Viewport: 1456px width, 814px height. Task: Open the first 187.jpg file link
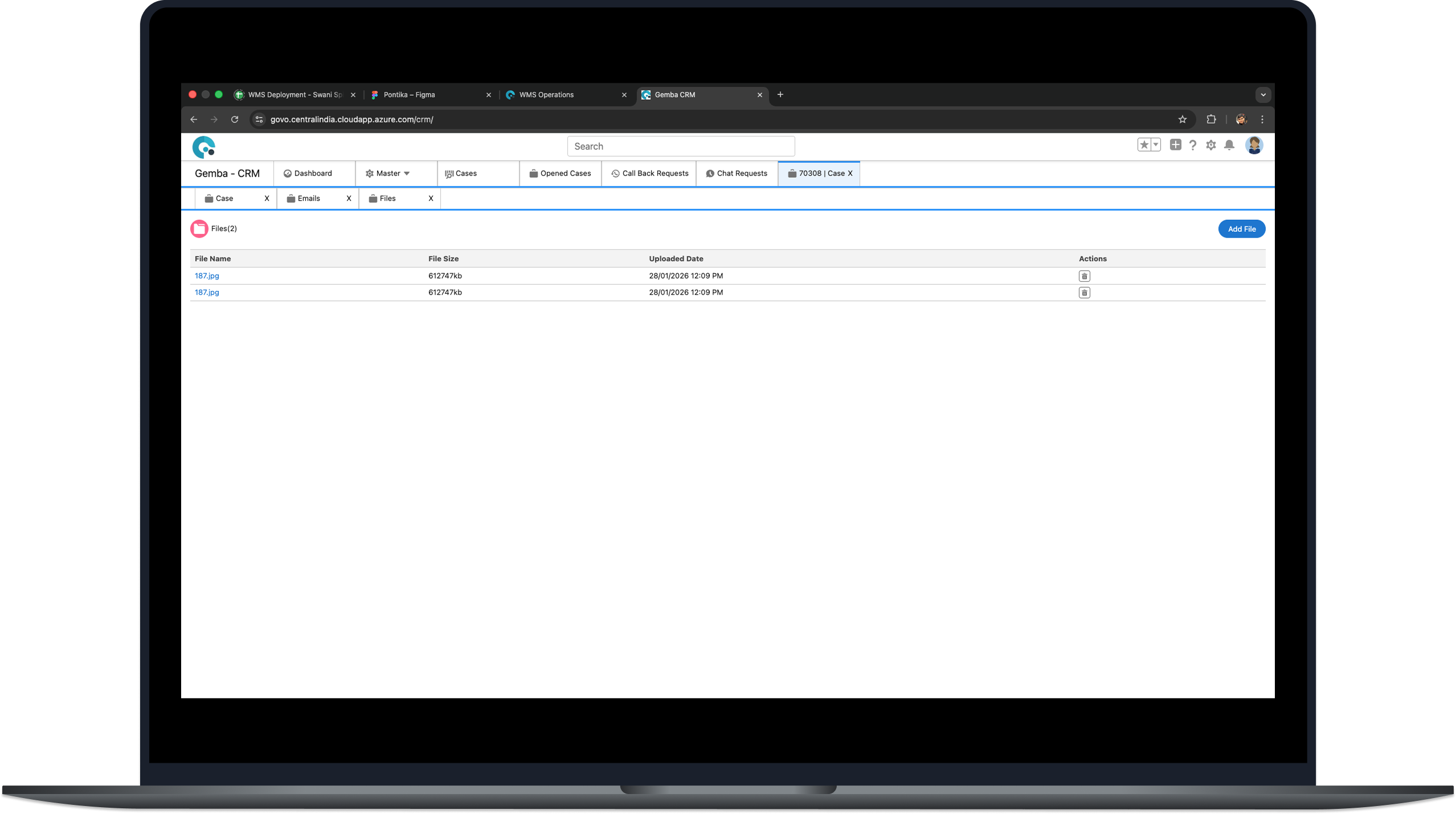tap(207, 276)
